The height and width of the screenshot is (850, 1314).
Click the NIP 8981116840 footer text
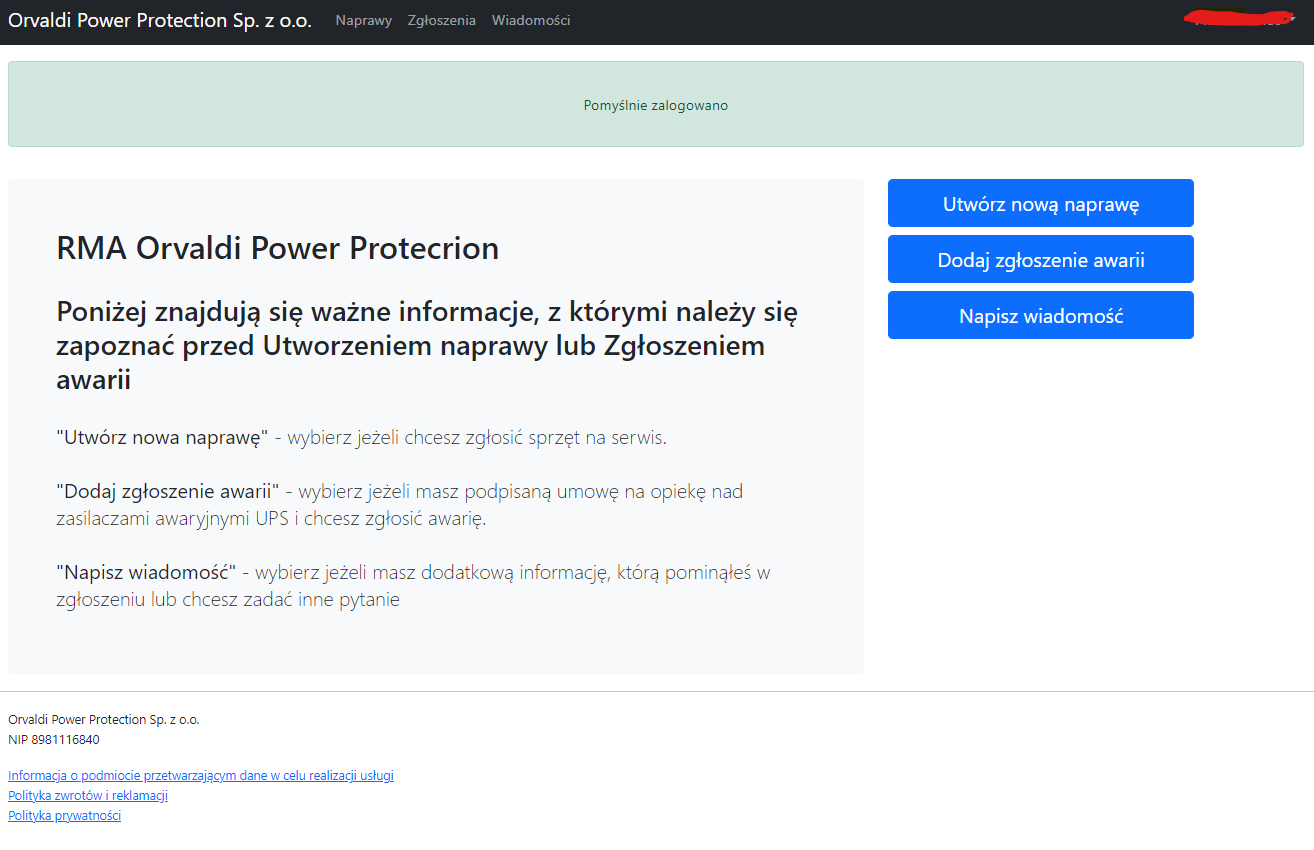pyautogui.click(x=54, y=740)
